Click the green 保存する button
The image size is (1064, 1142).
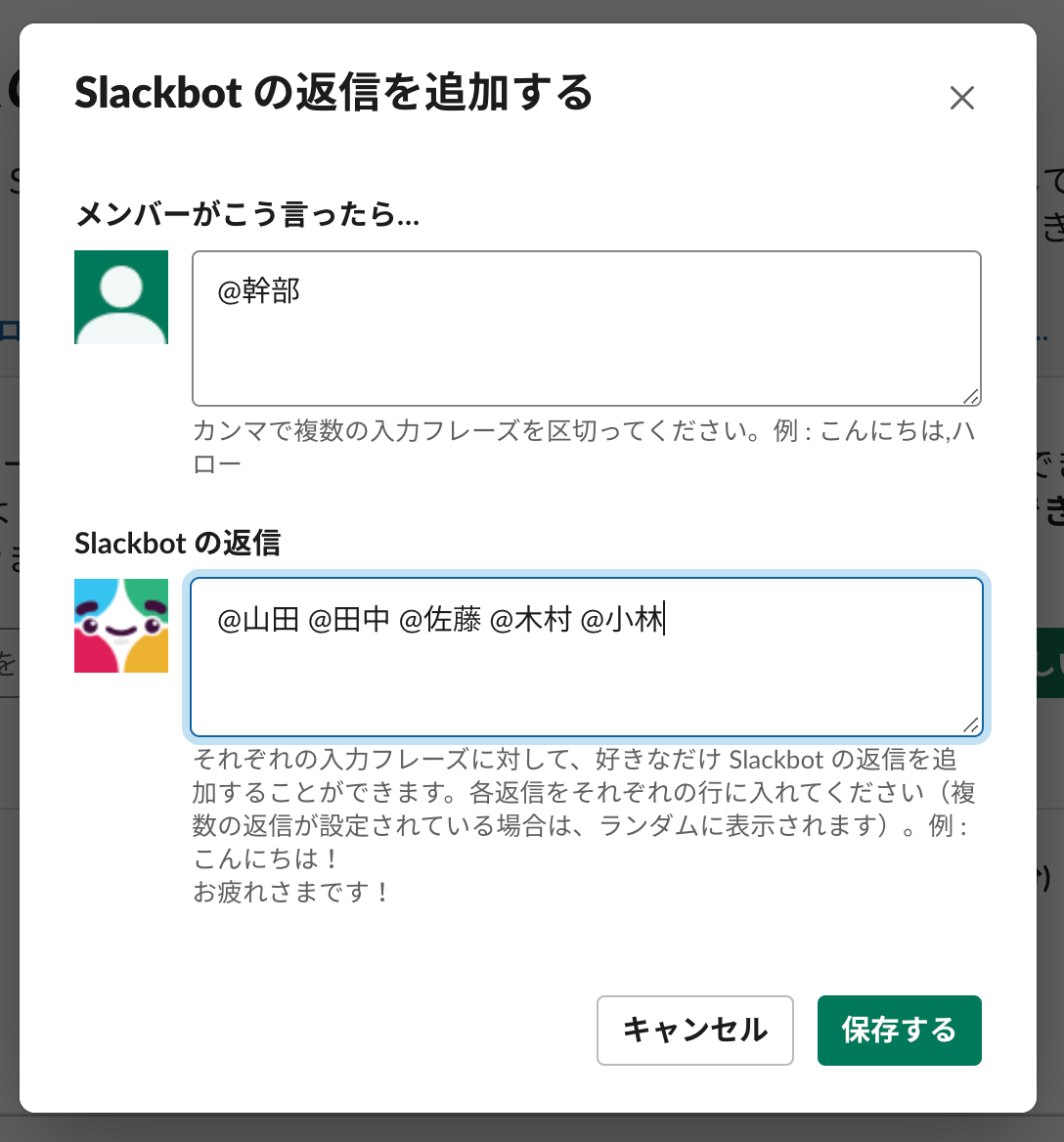pyautogui.click(x=899, y=1030)
